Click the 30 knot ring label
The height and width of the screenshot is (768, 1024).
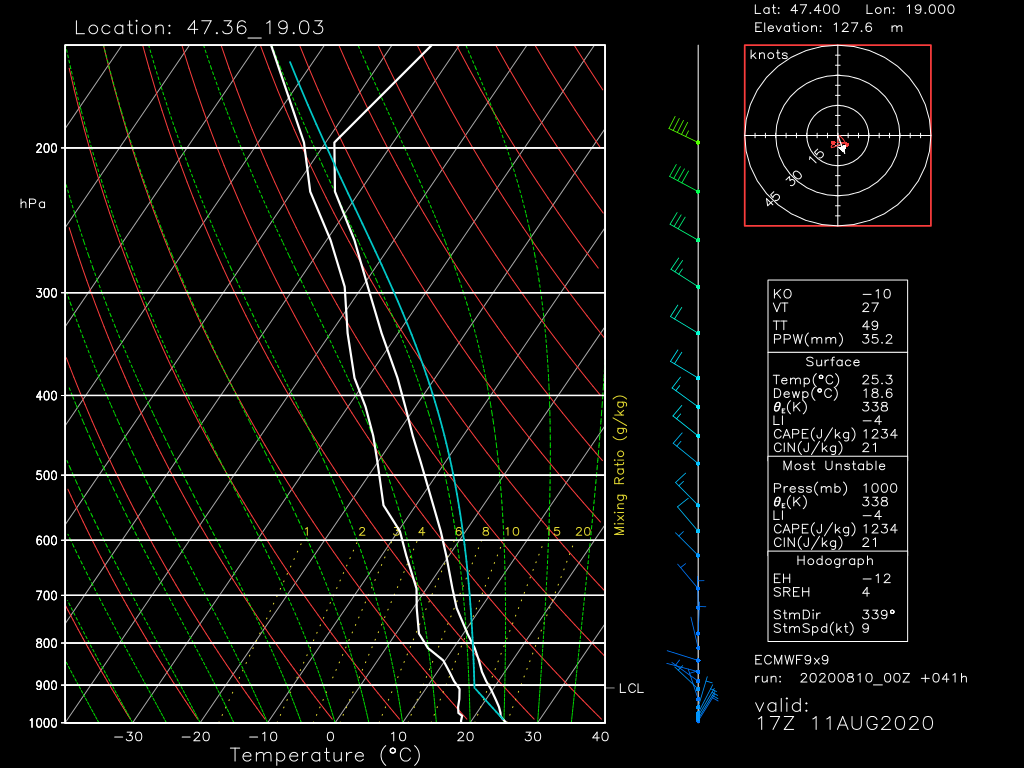click(795, 177)
